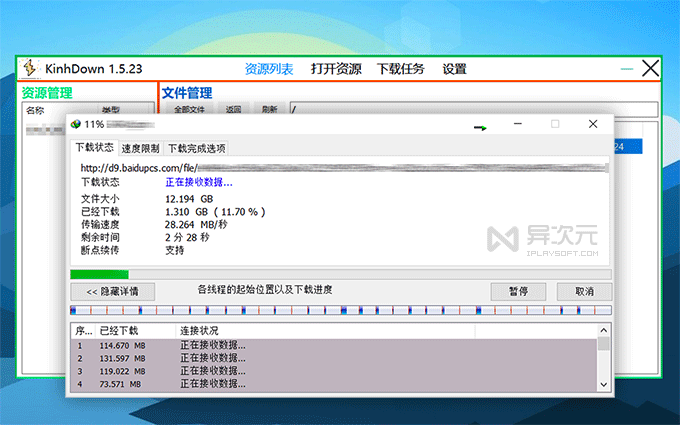
Task: Select thread row with 131.597 MB
Action: pos(334,358)
